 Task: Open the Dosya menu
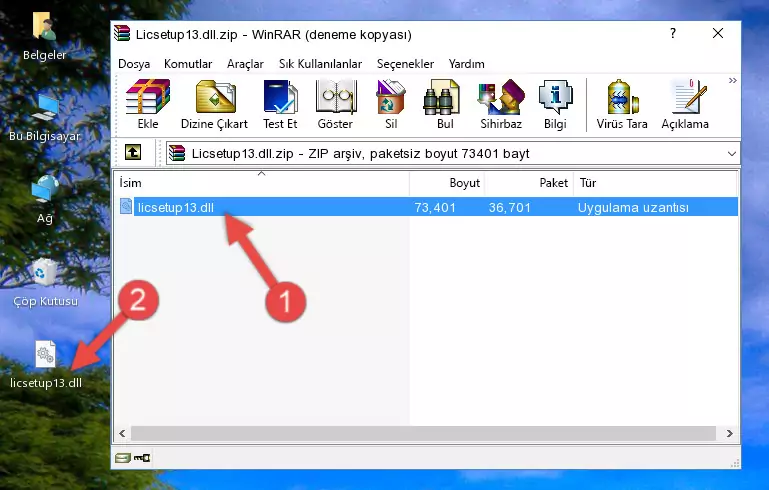click(134, 64)
